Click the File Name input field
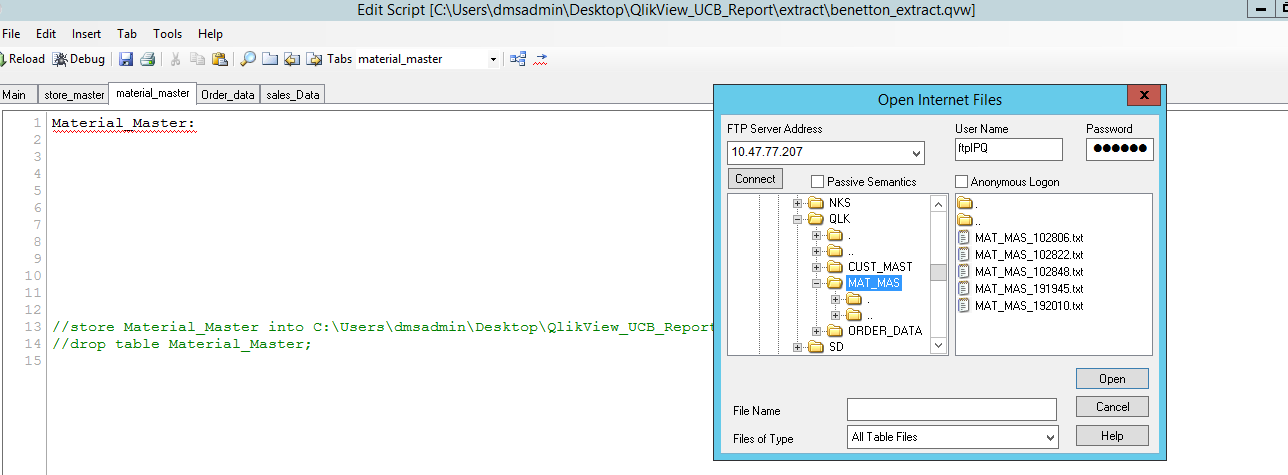The width and height of the screenshot is (1288, 475). coord(951,410)
